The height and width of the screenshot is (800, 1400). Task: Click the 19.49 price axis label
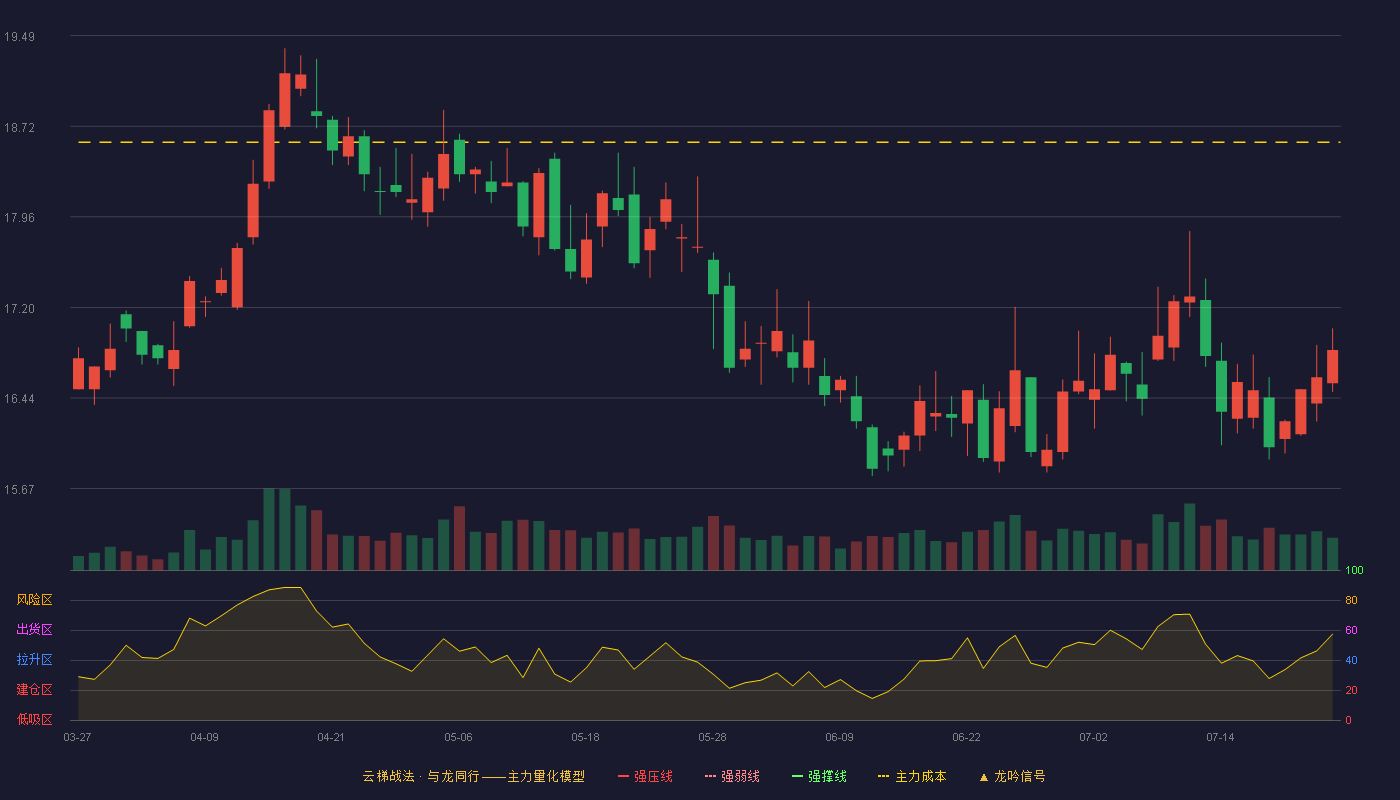pyautogui.click(x=19, y=37)
